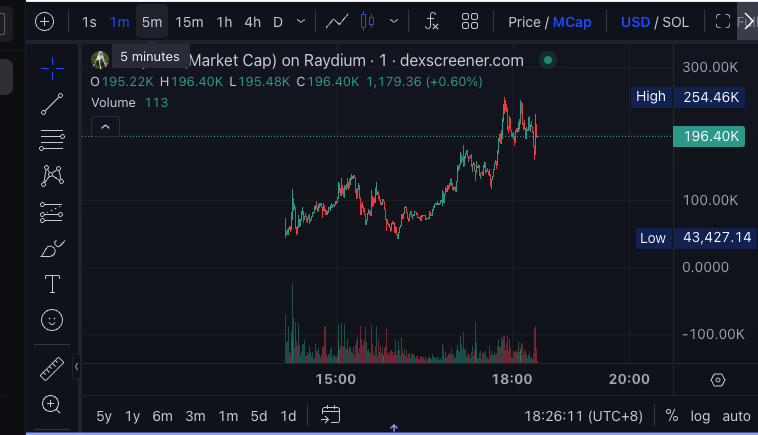The height and width of the screenshot is (435, 758).
Task: Select candlestick chart style icon
Action: coord(367,22)
